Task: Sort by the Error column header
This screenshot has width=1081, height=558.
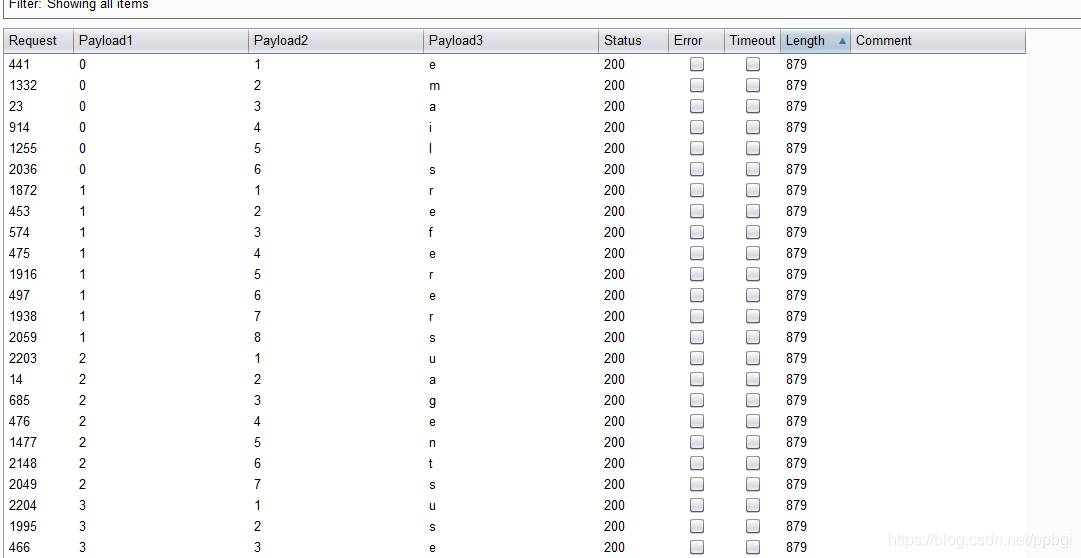Action: tap(696, 41)
